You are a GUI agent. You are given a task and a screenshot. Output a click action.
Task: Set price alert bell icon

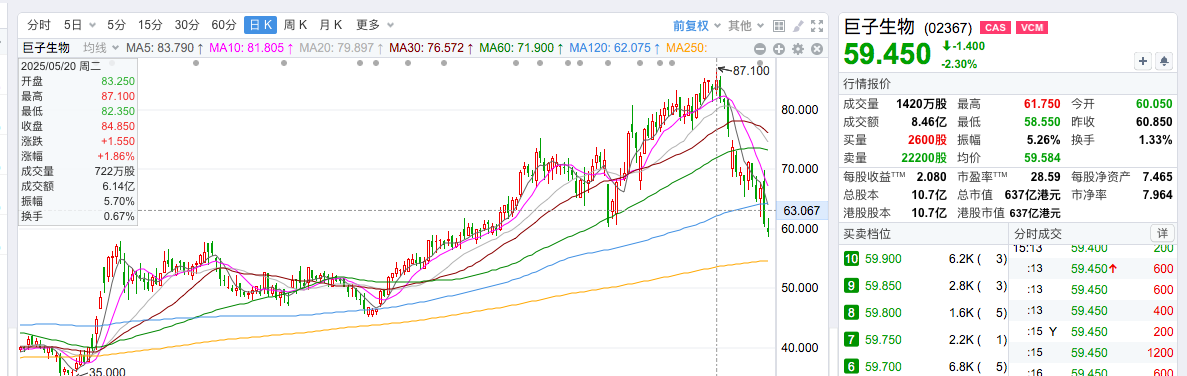[x=1164, y=61]
